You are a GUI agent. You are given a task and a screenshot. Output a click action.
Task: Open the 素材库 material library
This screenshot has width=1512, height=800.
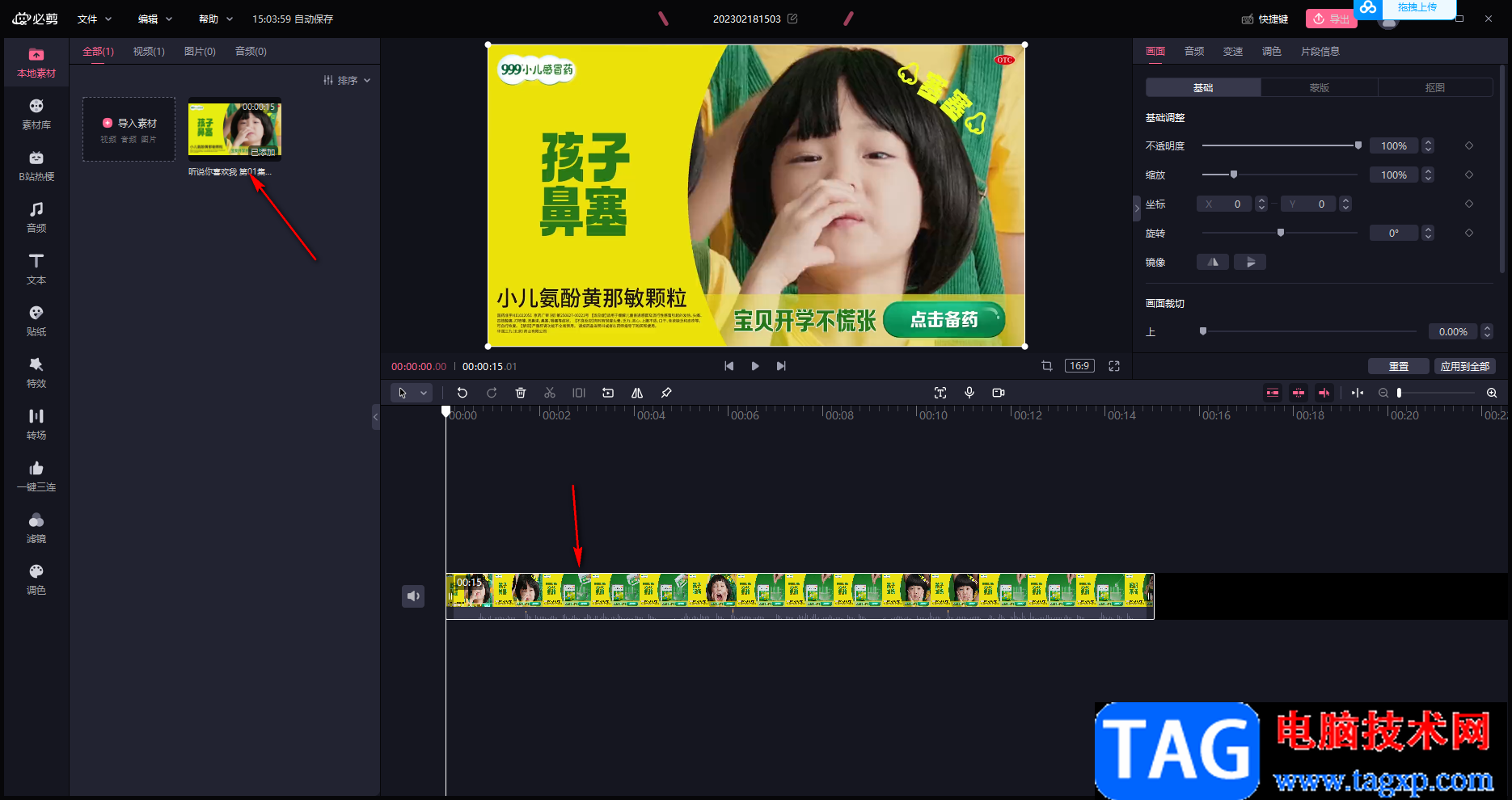36,115
